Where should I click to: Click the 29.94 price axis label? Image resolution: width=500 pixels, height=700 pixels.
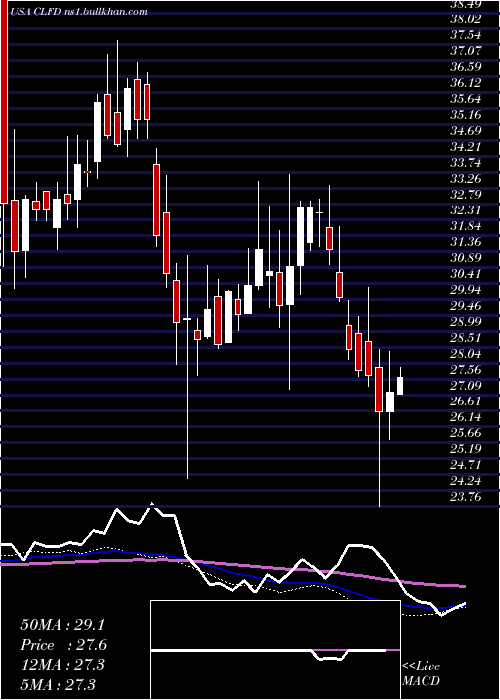click(466, 290)
